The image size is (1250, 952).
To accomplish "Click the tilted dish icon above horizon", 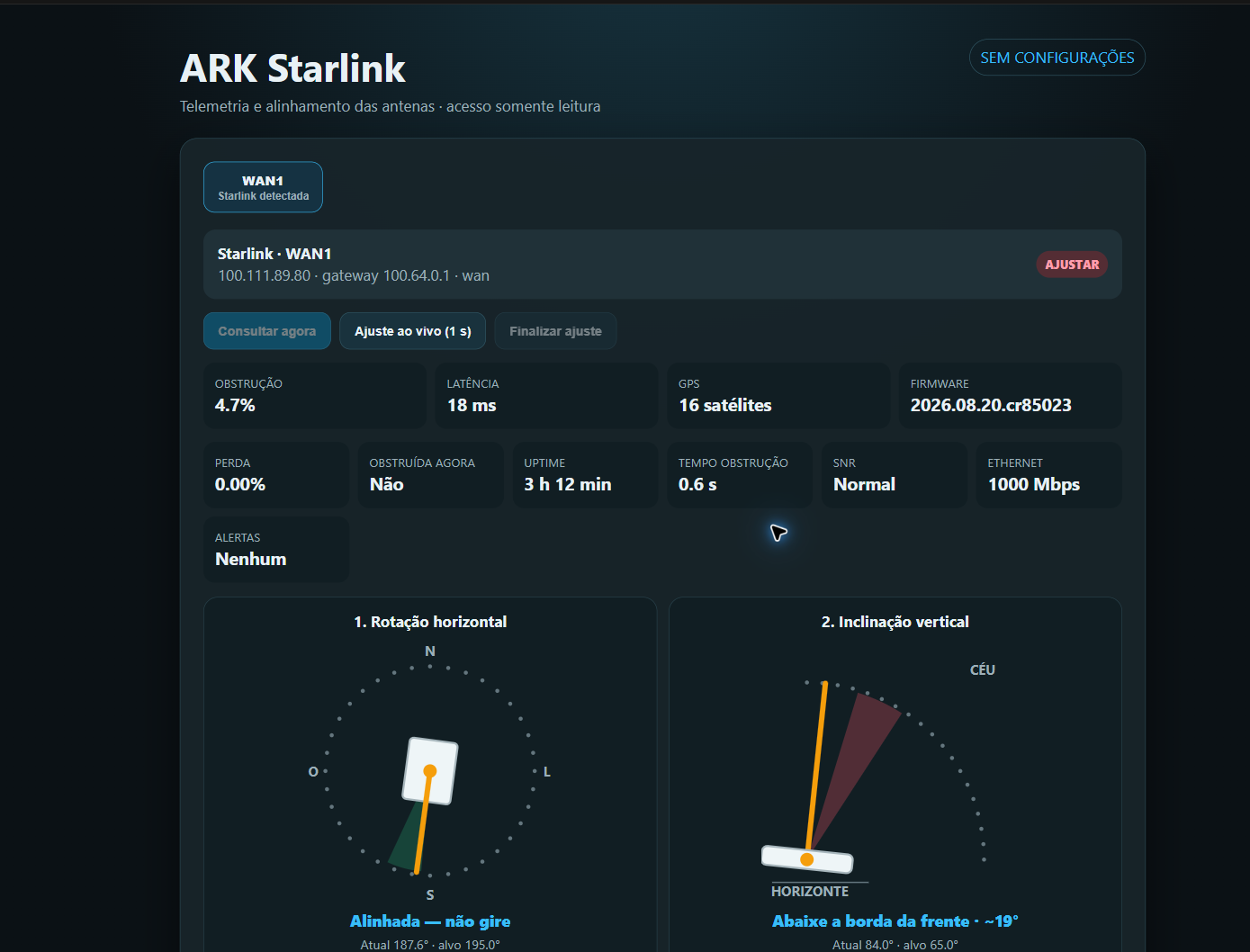I will point(807,859).
